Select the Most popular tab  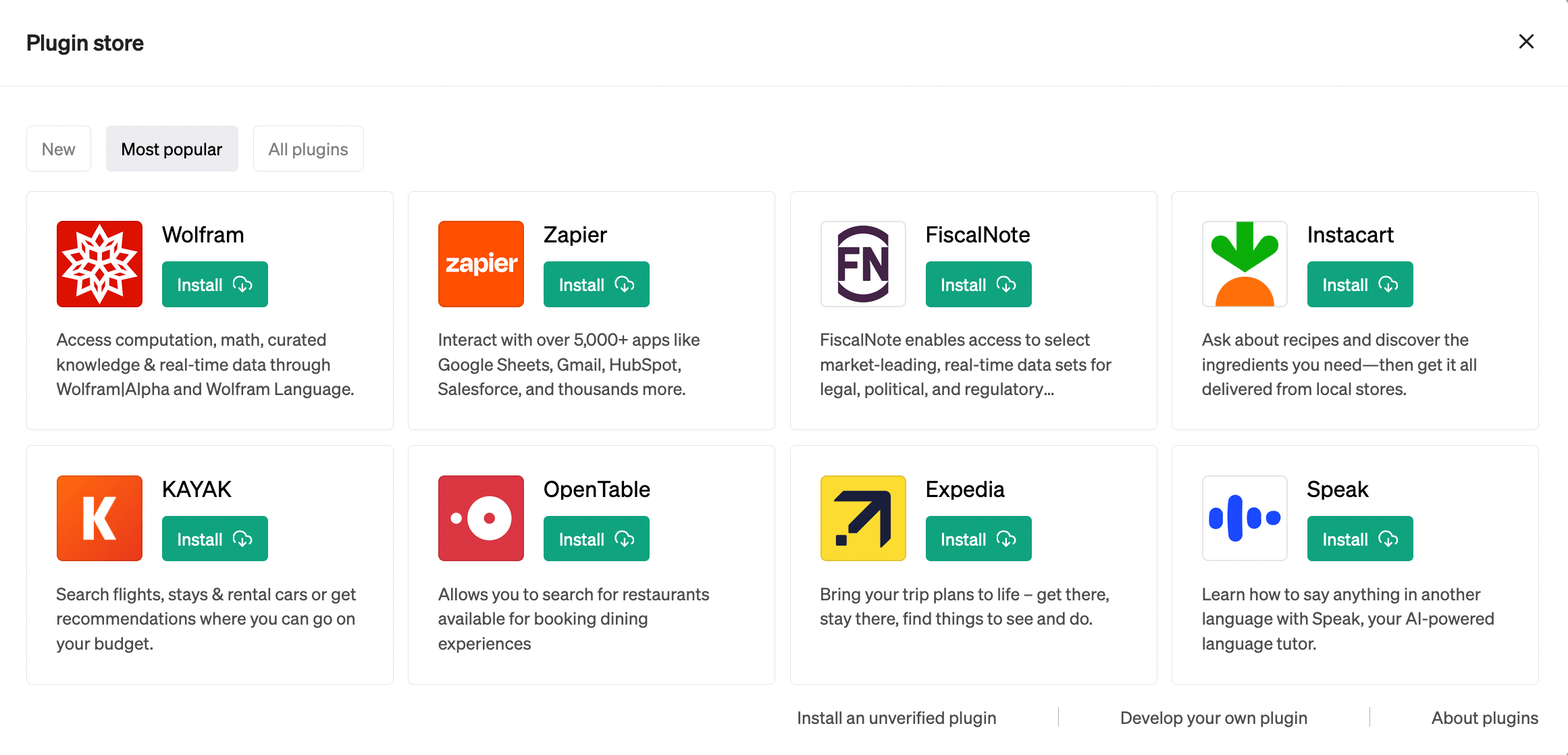tap(172, 148)
